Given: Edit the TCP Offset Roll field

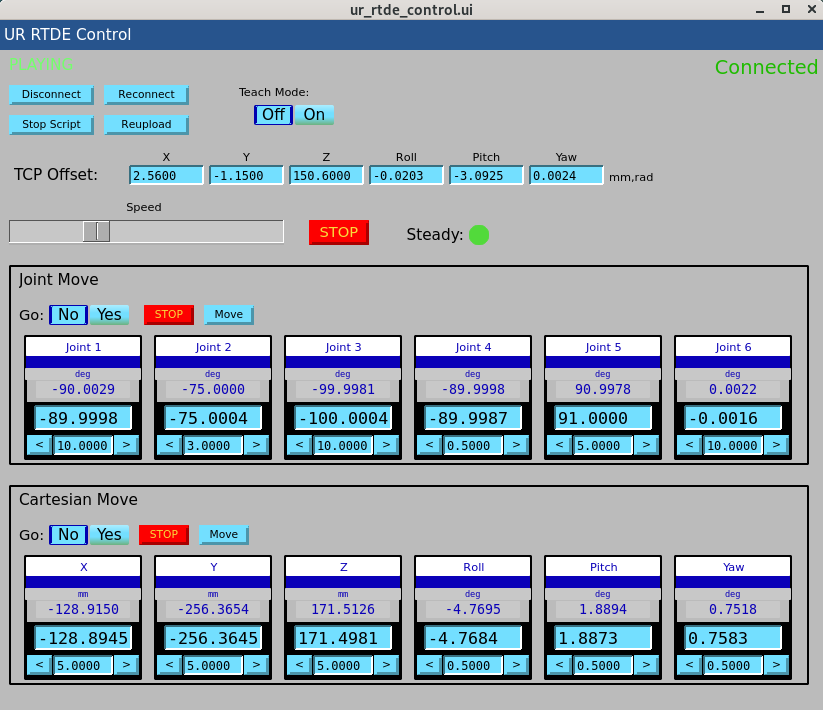Looking at the screenshot, I should (406, 175).
